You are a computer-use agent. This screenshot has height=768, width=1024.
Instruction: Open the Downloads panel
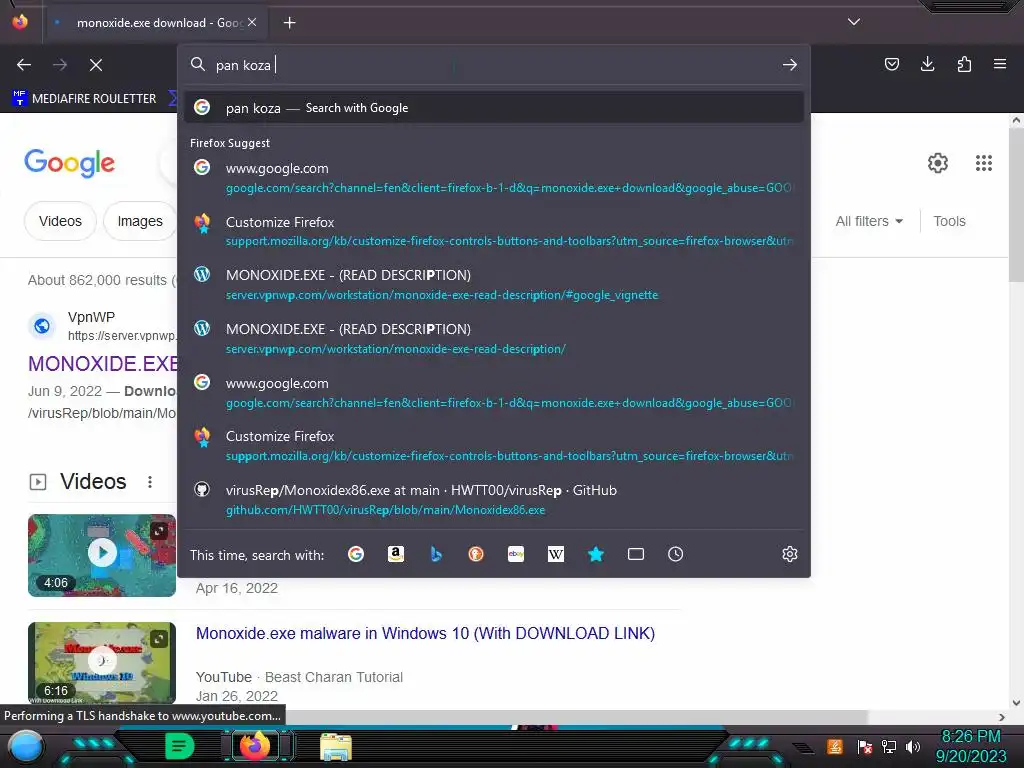927,64
